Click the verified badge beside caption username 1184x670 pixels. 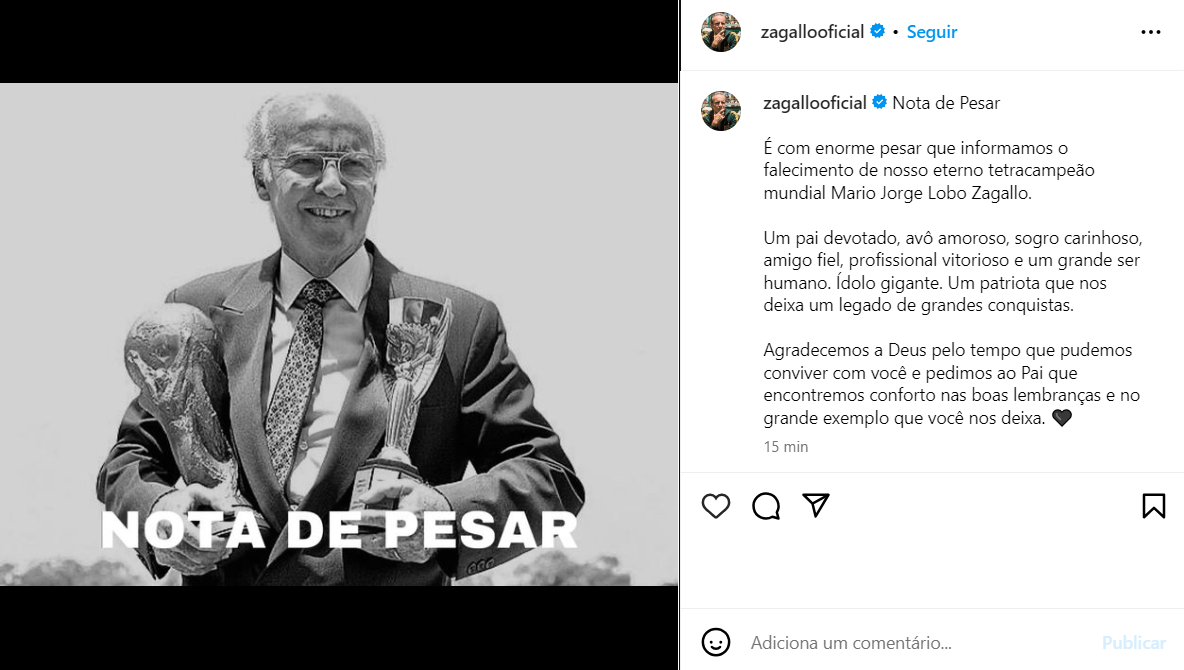(x=880, y=102)
